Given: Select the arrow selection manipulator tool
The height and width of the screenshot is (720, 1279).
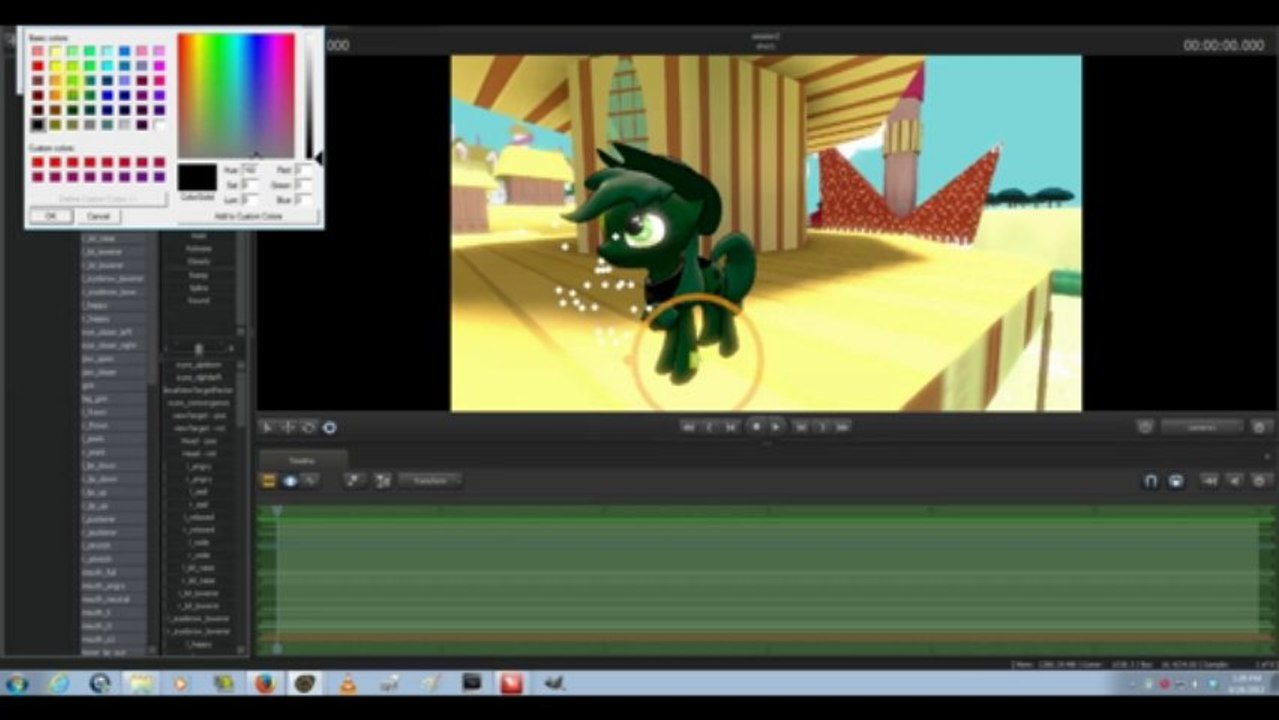Looking at the screenshot, I should coord(267,427).
